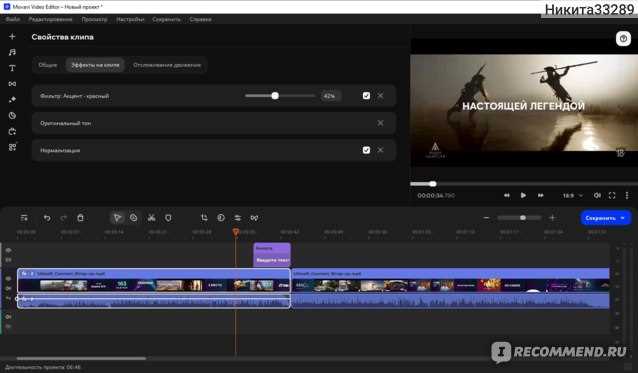Open the track manager on timeline toolbar
The height and width of the screenshot is (373, 638).
point(24,218)
